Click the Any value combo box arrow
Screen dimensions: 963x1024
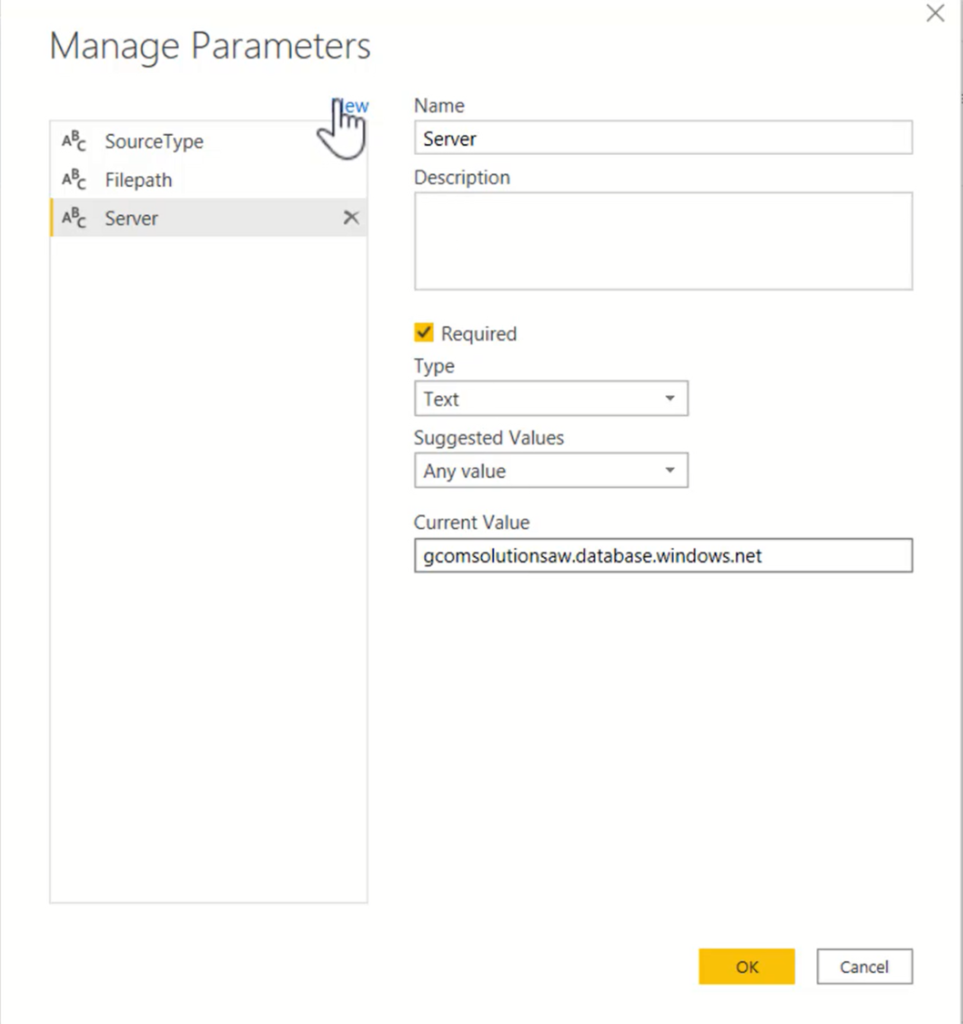tap(670, 470)
